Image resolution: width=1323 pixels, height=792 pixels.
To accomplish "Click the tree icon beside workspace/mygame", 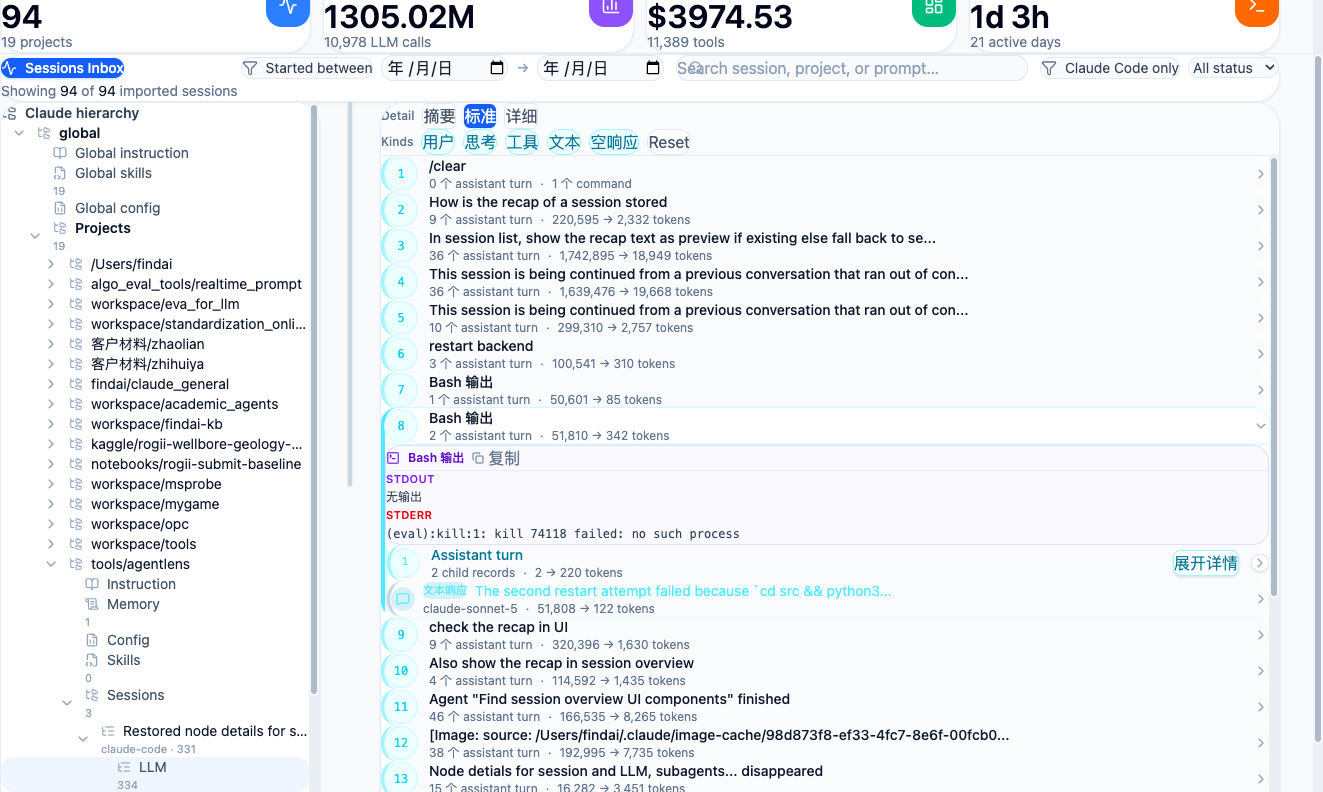I will (76, 504).
